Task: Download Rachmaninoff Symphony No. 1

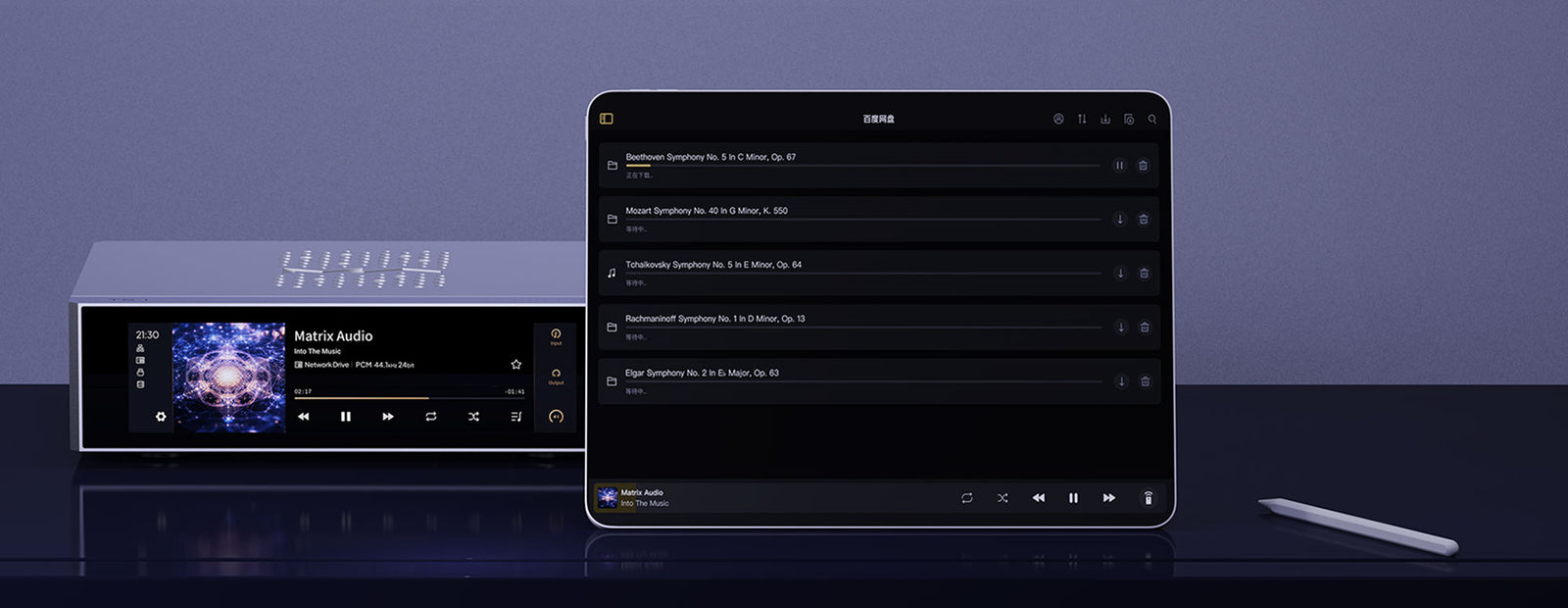Action: click(x=1120, y=328)
